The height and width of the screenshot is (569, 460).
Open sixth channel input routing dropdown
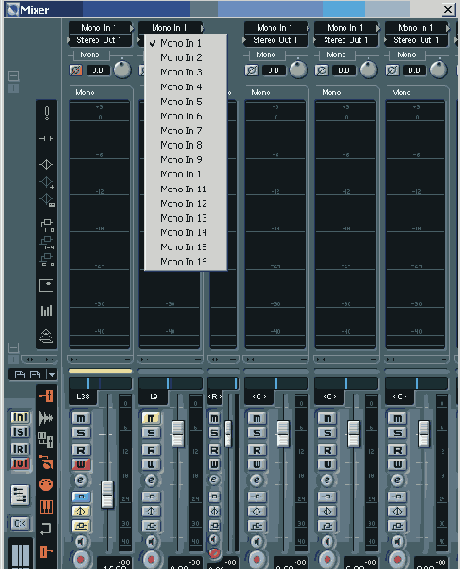(x=417, y=28)
